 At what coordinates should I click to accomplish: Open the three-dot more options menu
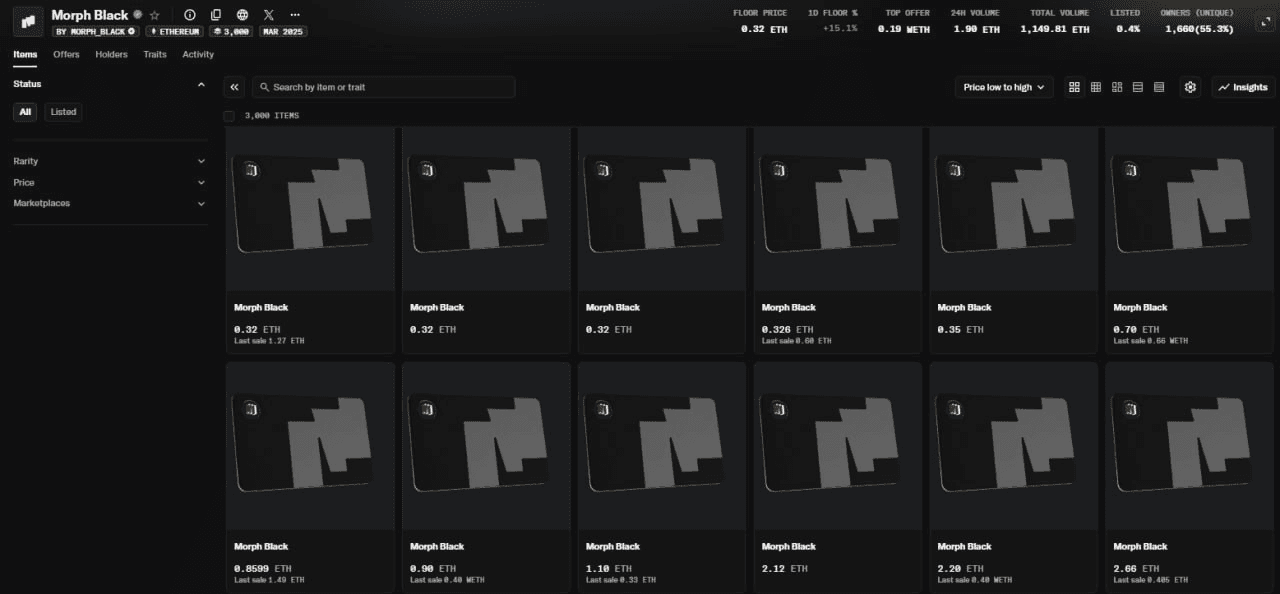click(294, 16)
